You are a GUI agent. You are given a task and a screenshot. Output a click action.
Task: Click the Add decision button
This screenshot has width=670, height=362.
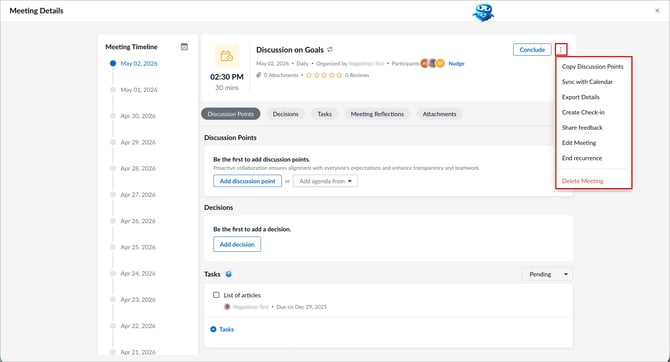(237, 244)
